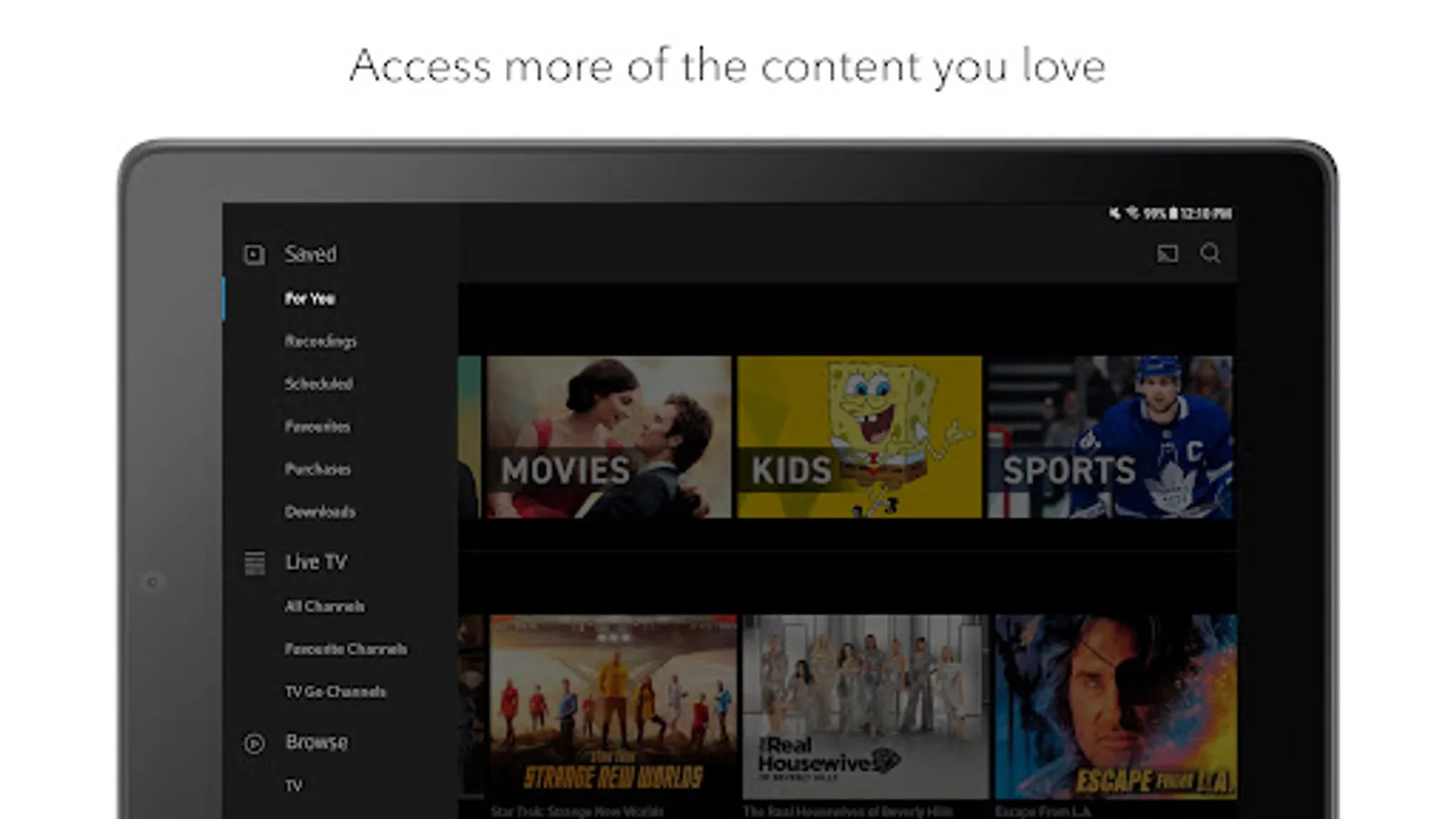Open the Saved menu section

click(x=310, y=254)
